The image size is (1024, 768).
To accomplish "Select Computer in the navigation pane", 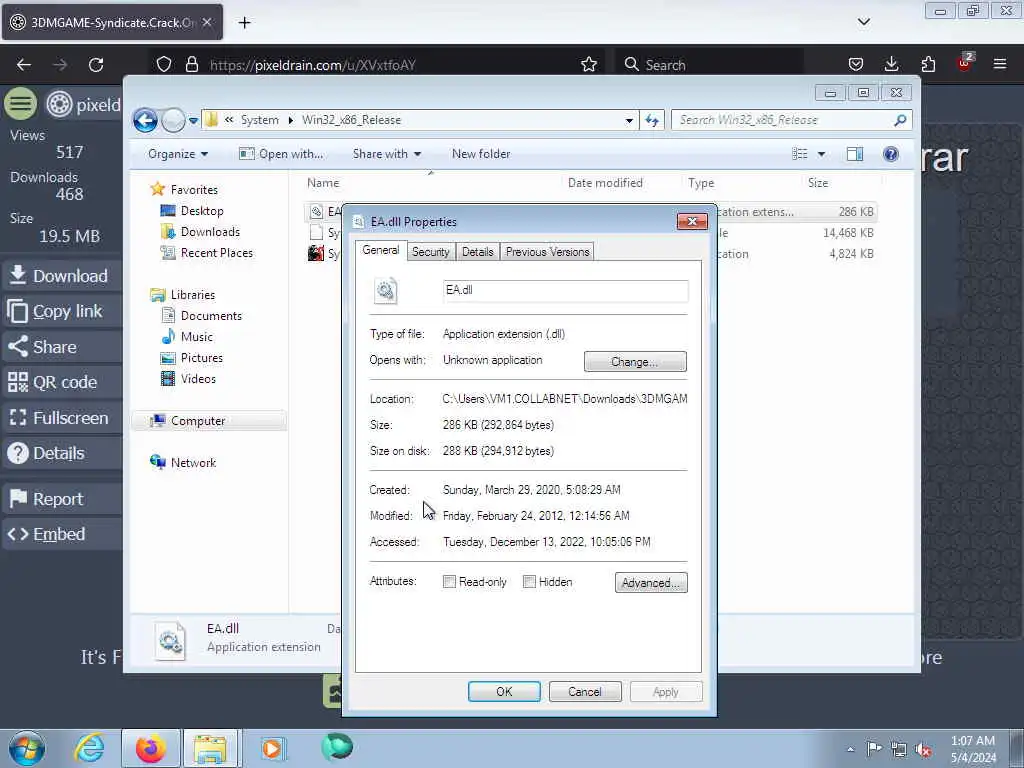I will pyautogui.click(x=198, y=421).
